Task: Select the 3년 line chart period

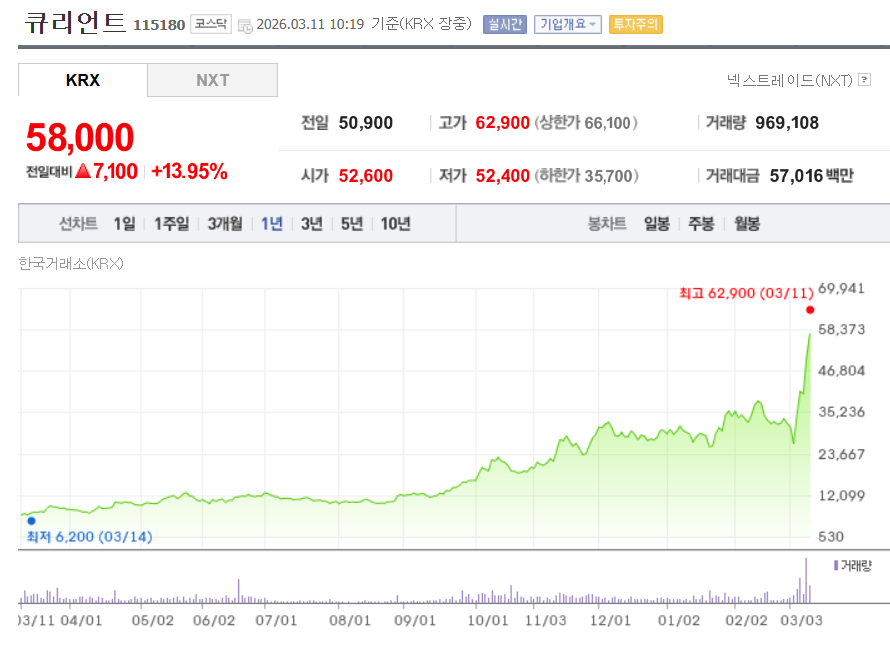Action: pyautogui.click(x=312, y=224)
